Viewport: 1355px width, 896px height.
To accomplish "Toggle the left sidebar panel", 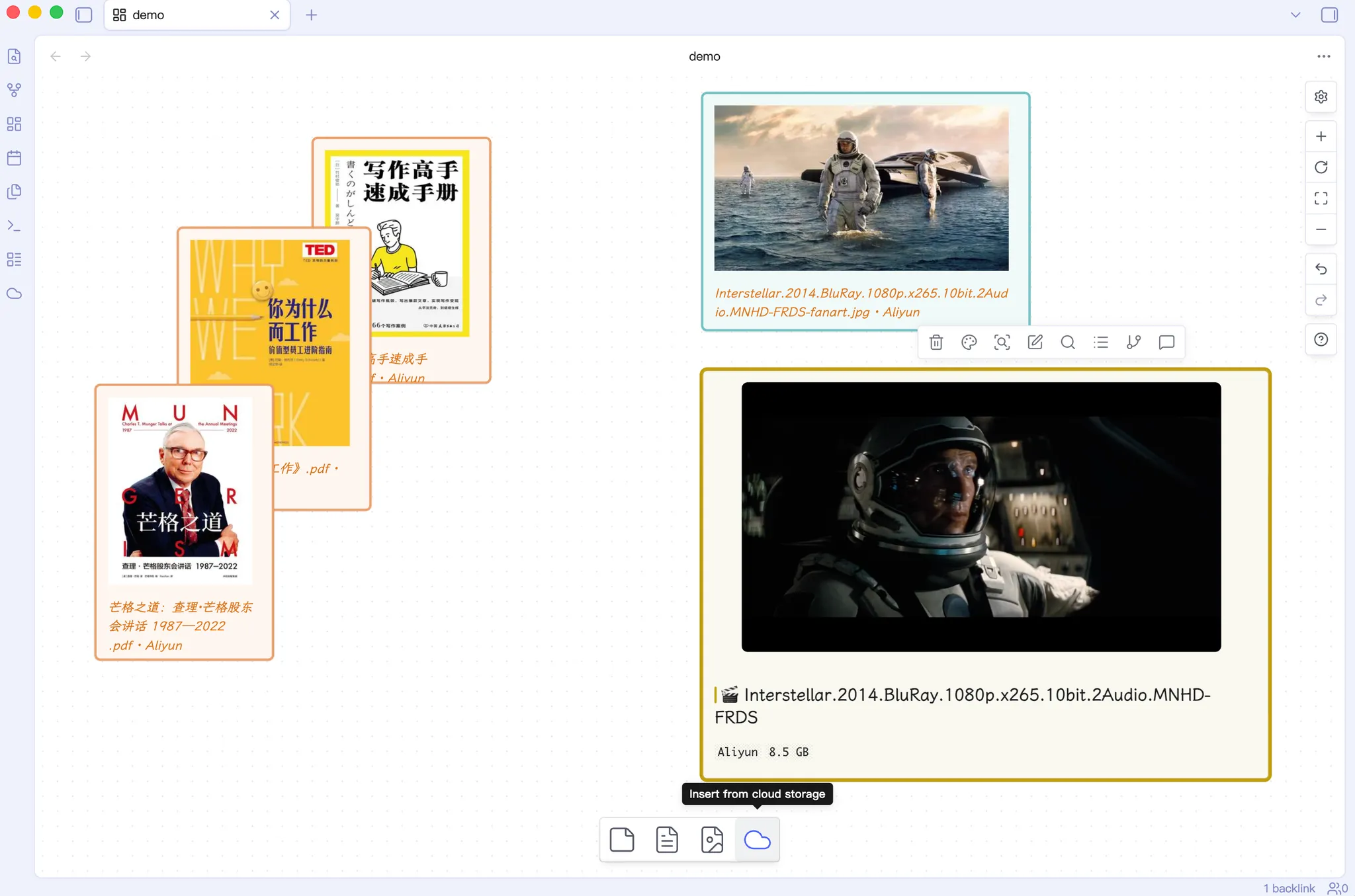I will tap(84, 15).
